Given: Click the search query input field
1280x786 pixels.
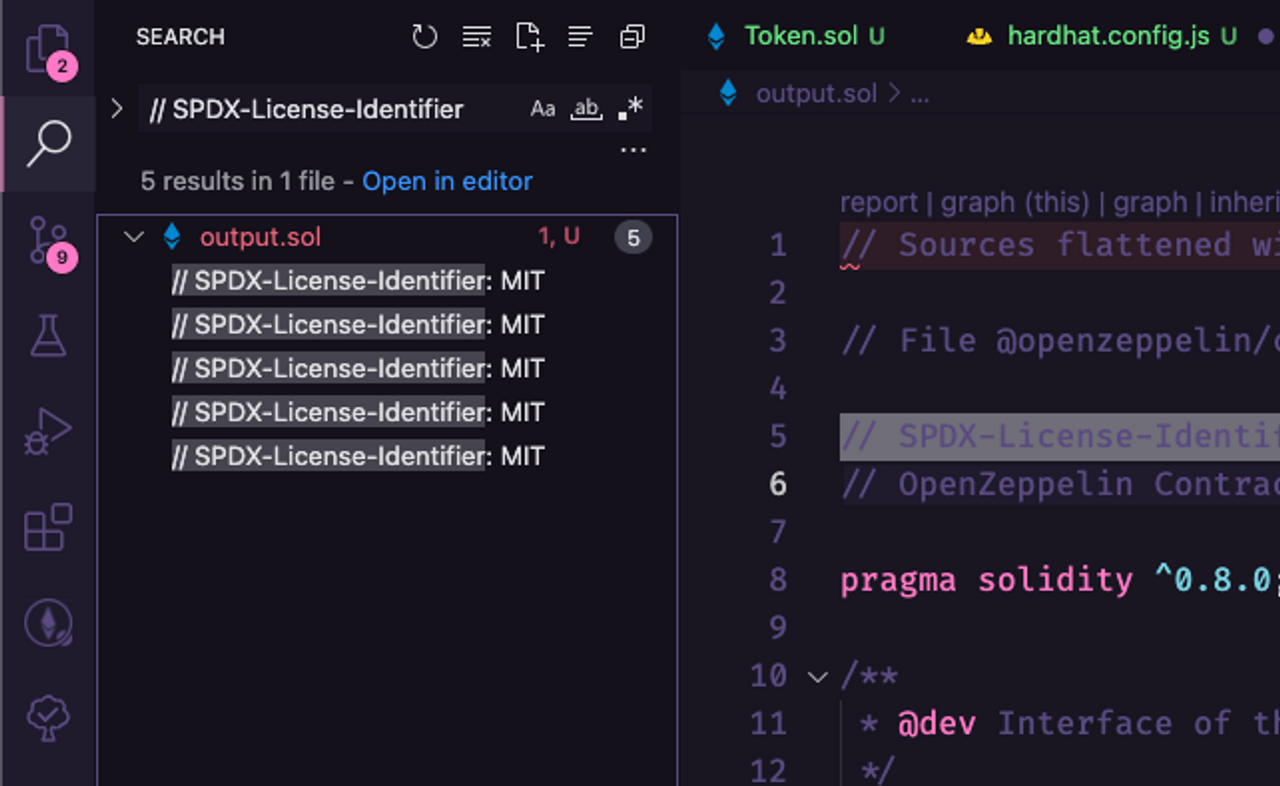Looking at the screenshot, I should pos(330,109).
